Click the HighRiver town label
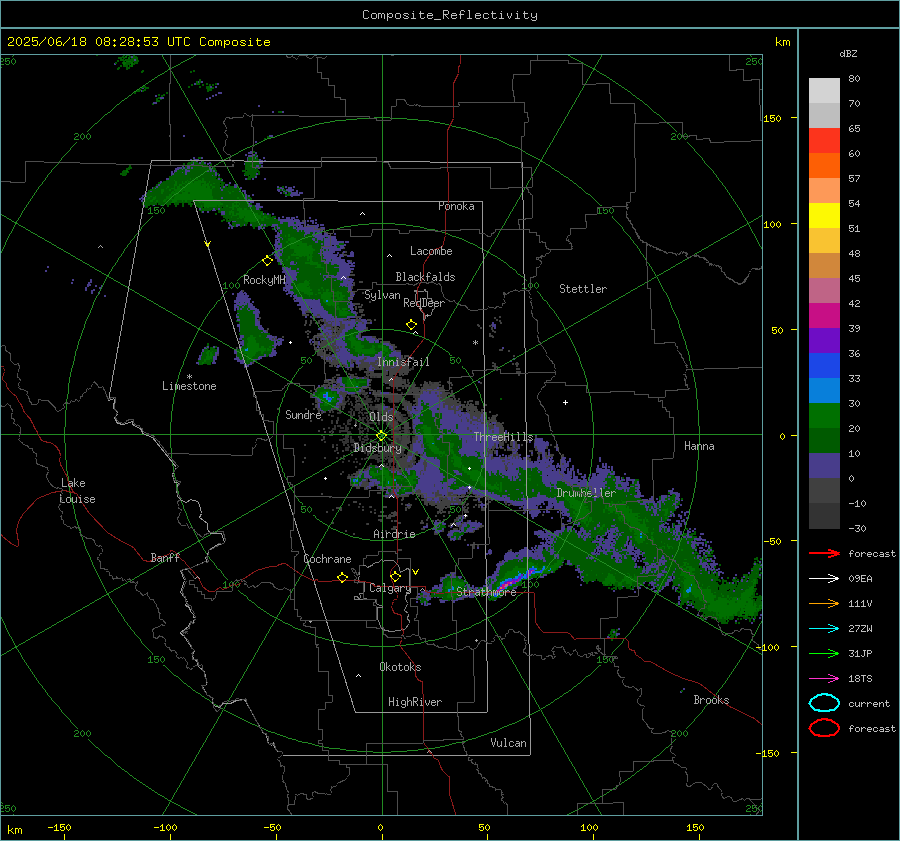This screenshot has width=900, height=841. click(415, 702)
